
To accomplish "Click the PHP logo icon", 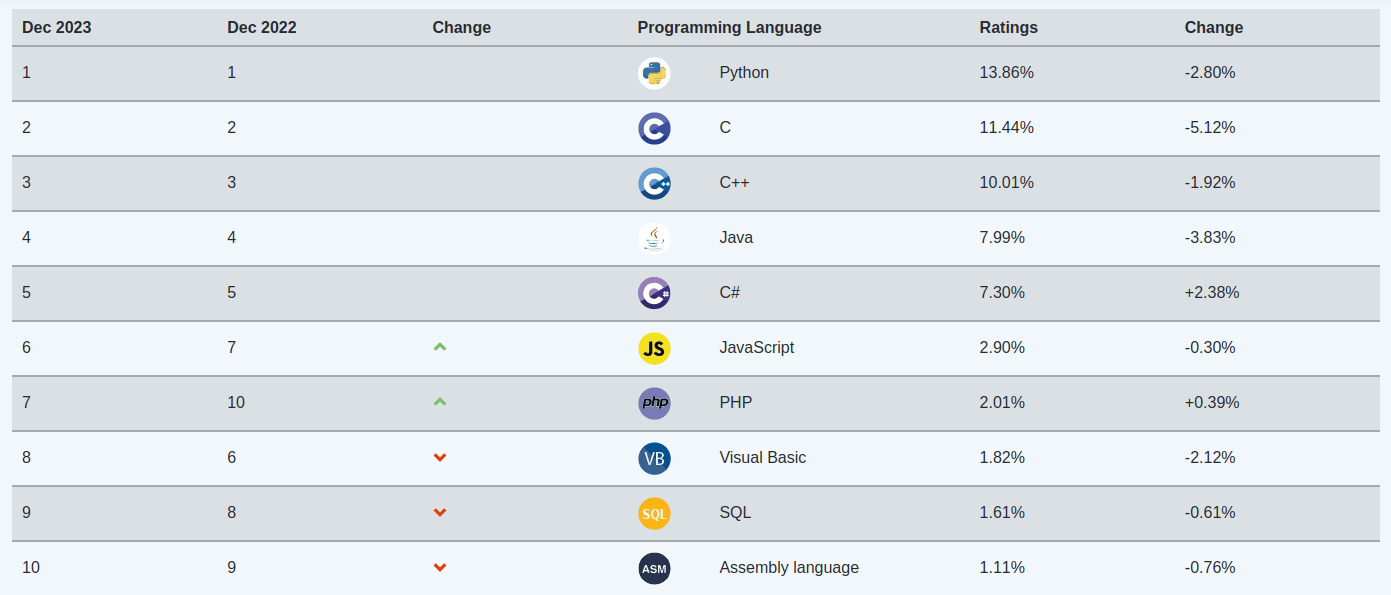I will point(654,403).
